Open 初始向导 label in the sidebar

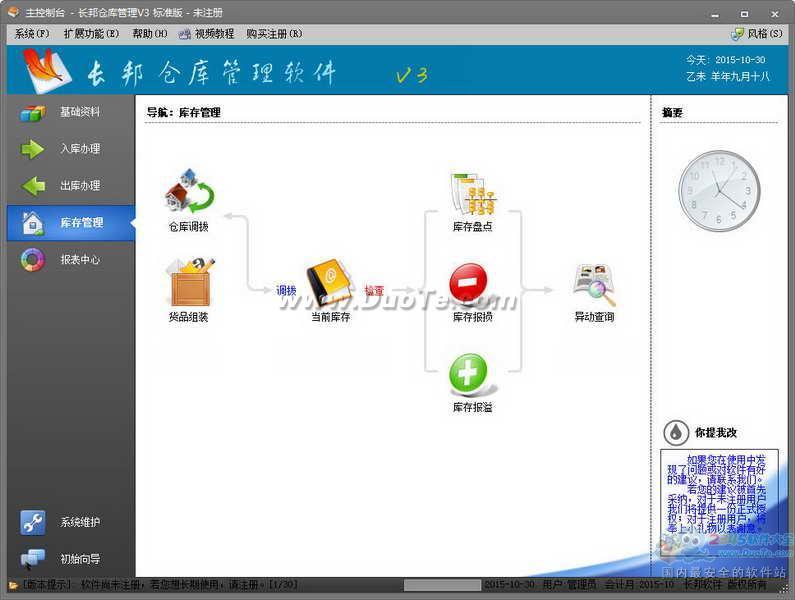tap(80, 559)
